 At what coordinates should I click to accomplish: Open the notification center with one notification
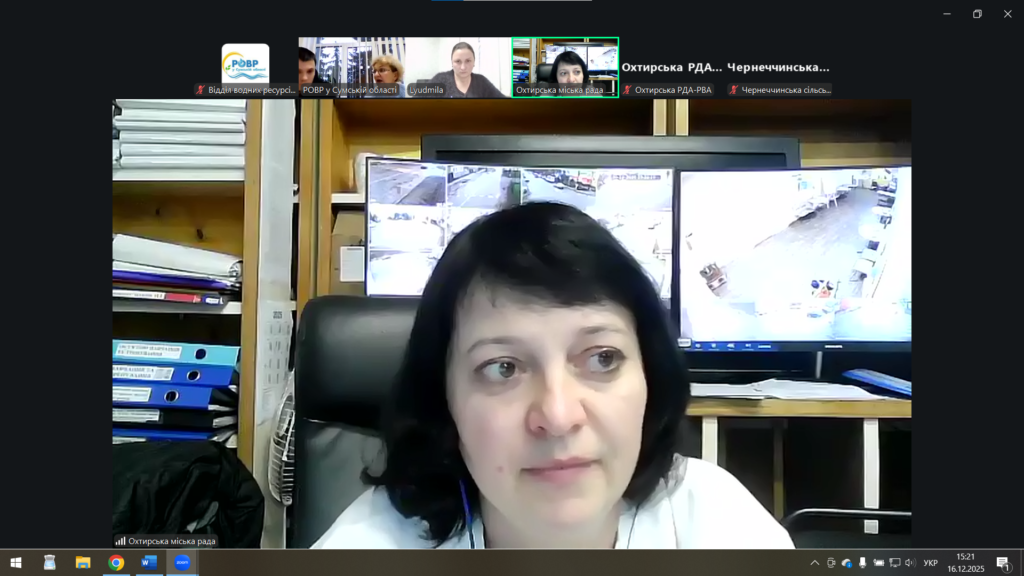pyautogui.click(x=1003, y=563)
